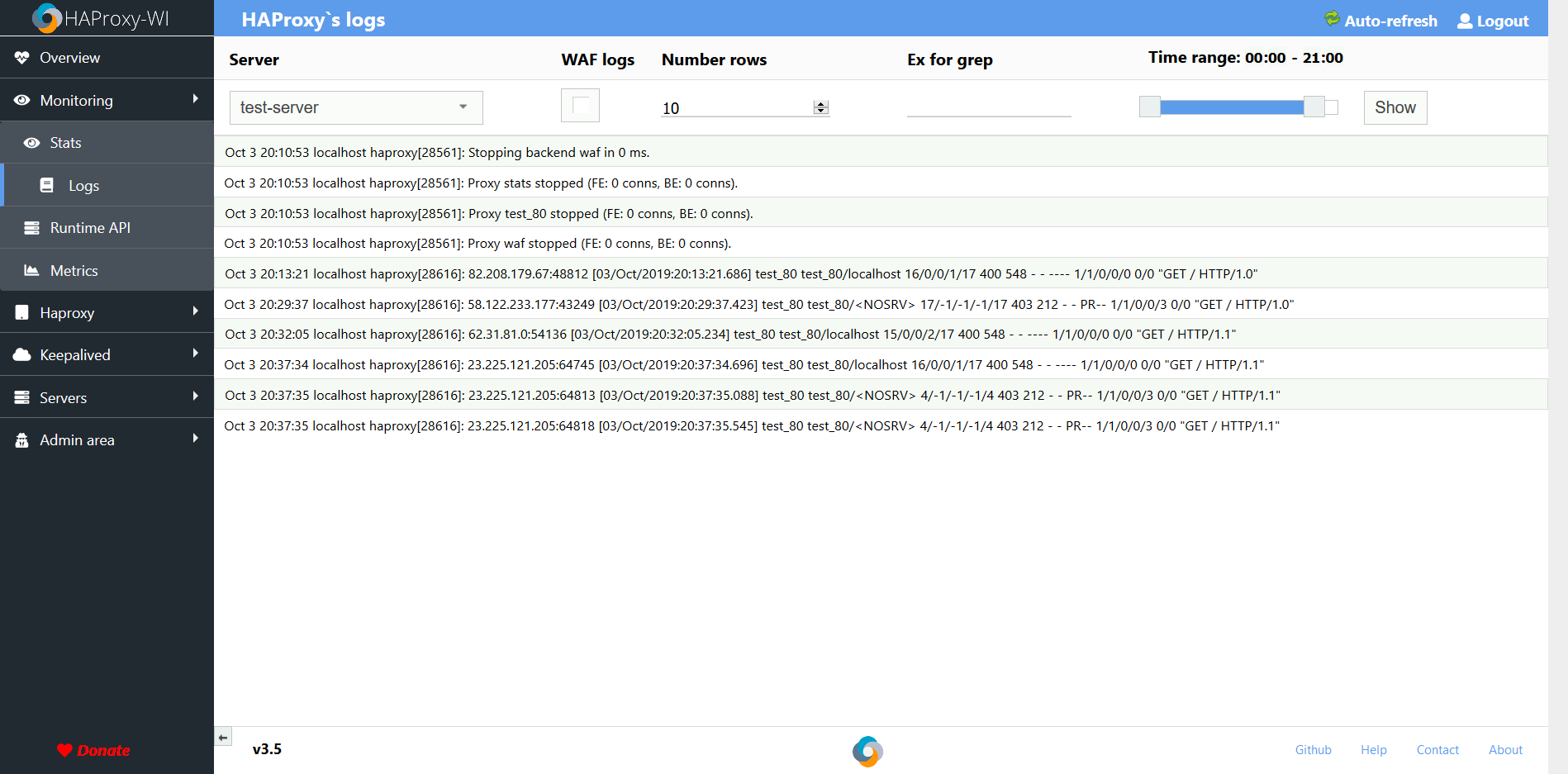Select the 'Proxy waf stopped' log line

(881, 243)
